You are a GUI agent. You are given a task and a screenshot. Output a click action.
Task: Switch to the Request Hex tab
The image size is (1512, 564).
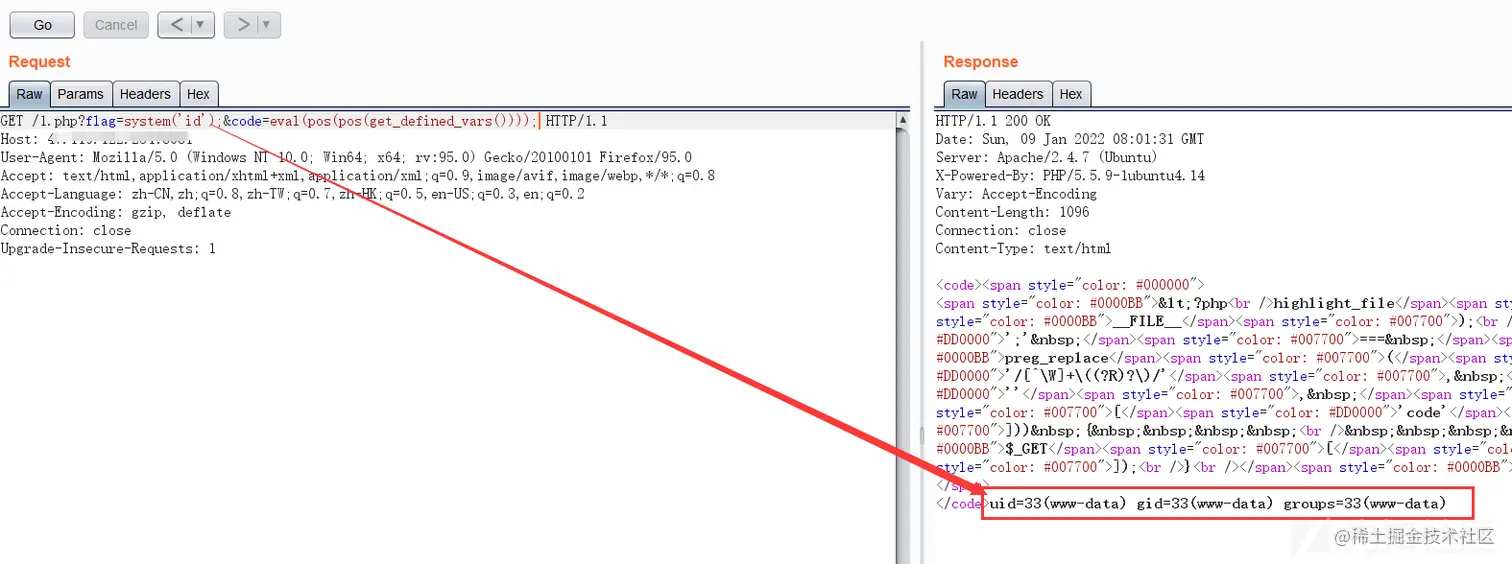(198, 94)
